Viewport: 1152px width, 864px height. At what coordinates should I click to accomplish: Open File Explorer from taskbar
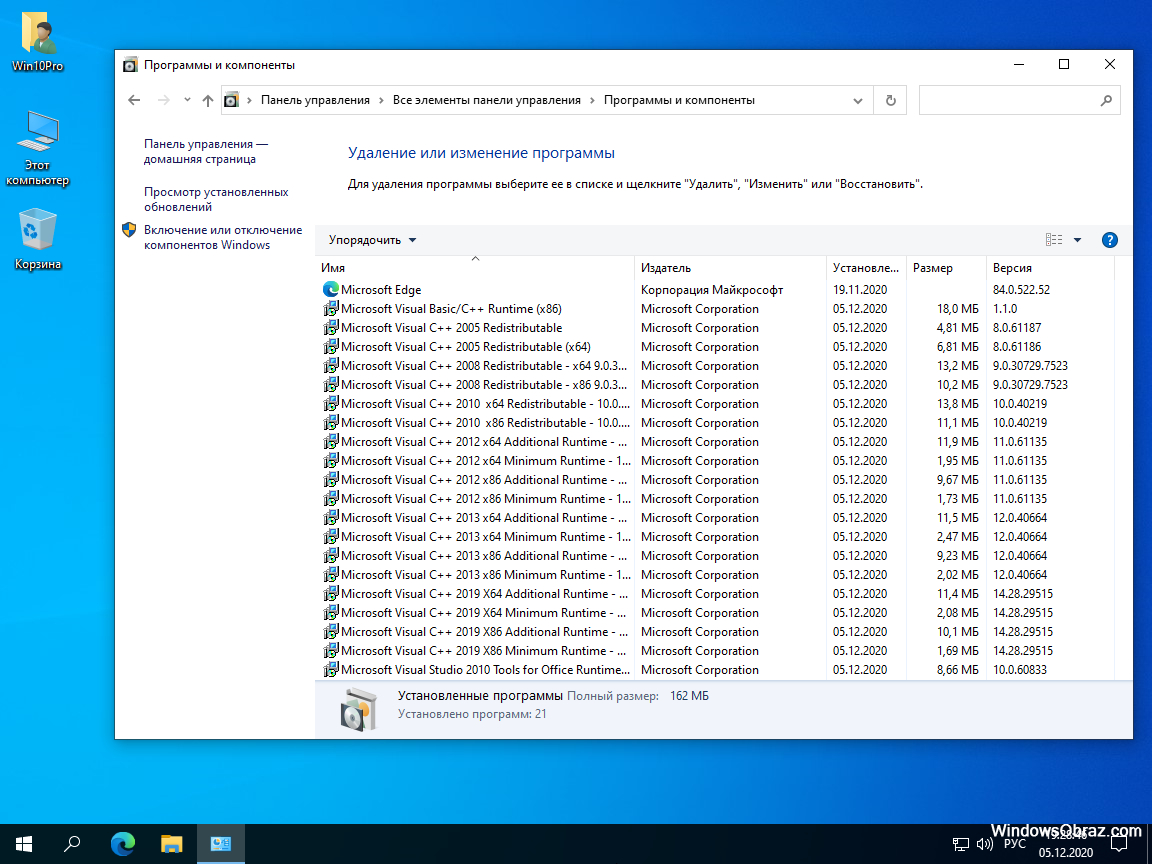click(x=171, y=844)
